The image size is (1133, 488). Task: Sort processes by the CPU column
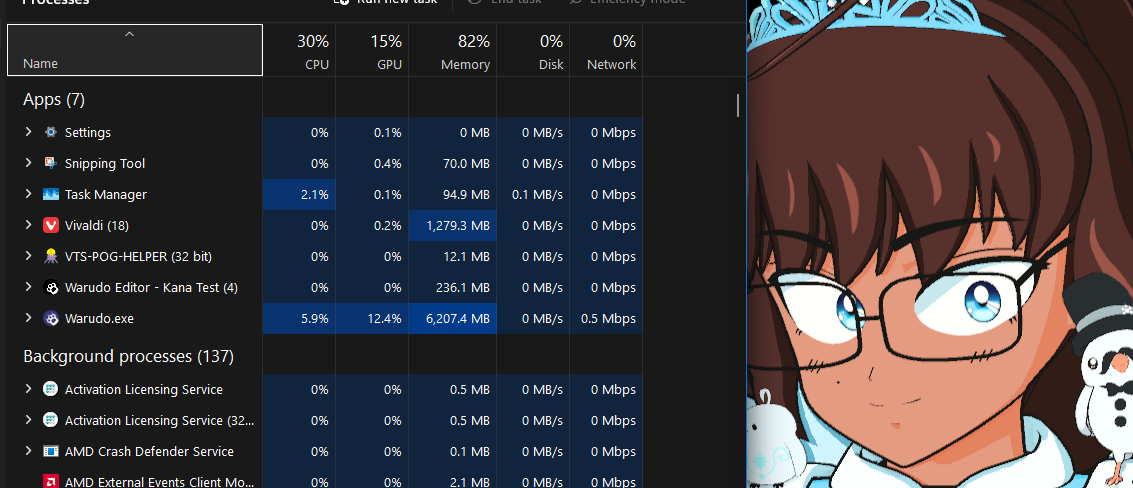pos(299,52)
